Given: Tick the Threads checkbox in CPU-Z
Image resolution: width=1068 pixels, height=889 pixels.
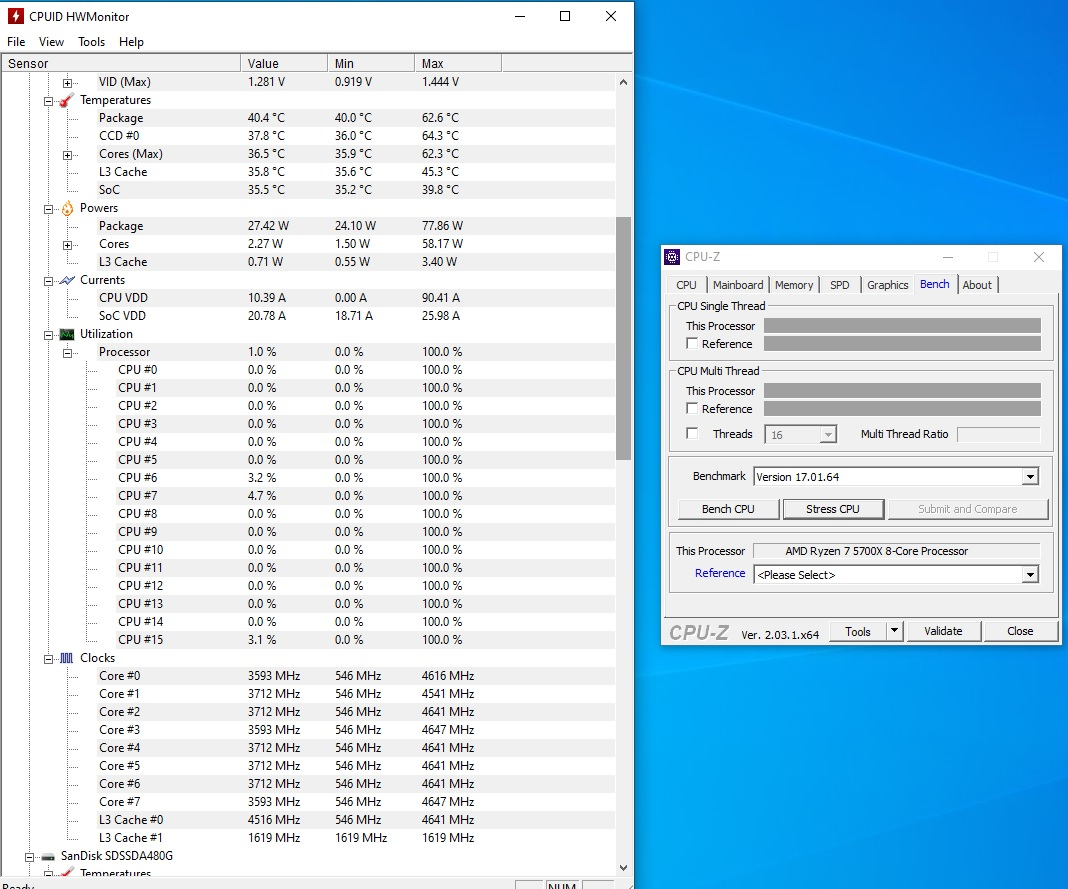Looking at the screenshot, I should (692, 433).
